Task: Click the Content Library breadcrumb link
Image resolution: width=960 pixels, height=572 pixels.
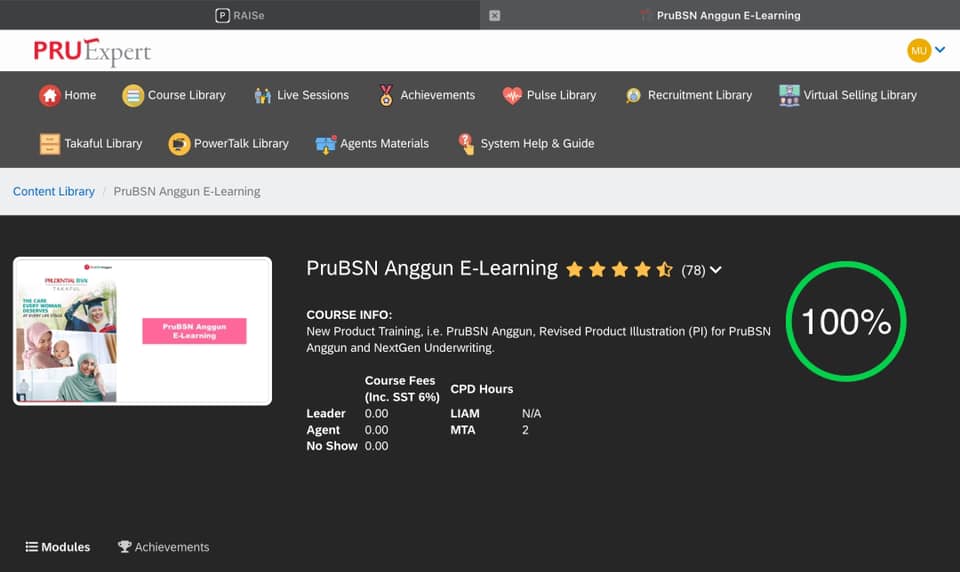Action: pos(54,192)
